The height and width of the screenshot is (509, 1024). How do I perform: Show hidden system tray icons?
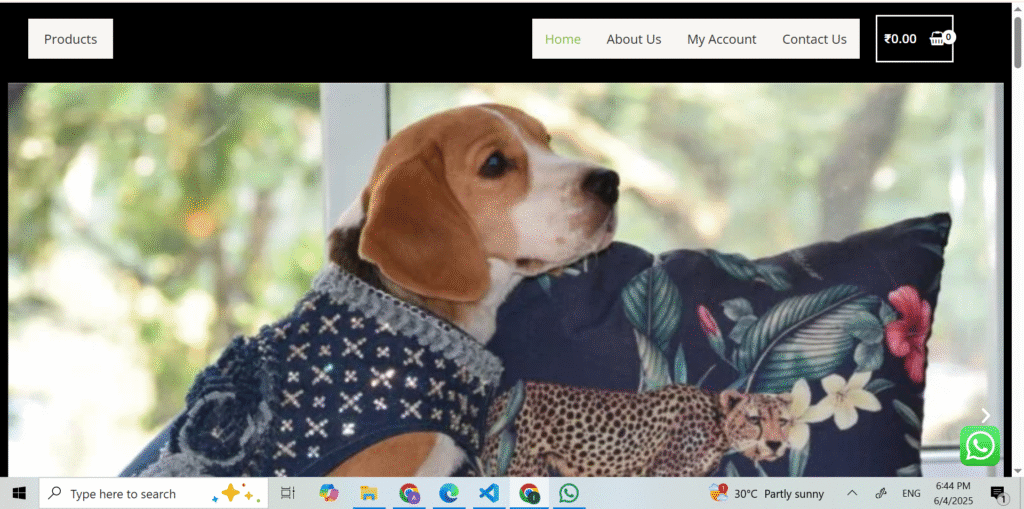[852, 493]
